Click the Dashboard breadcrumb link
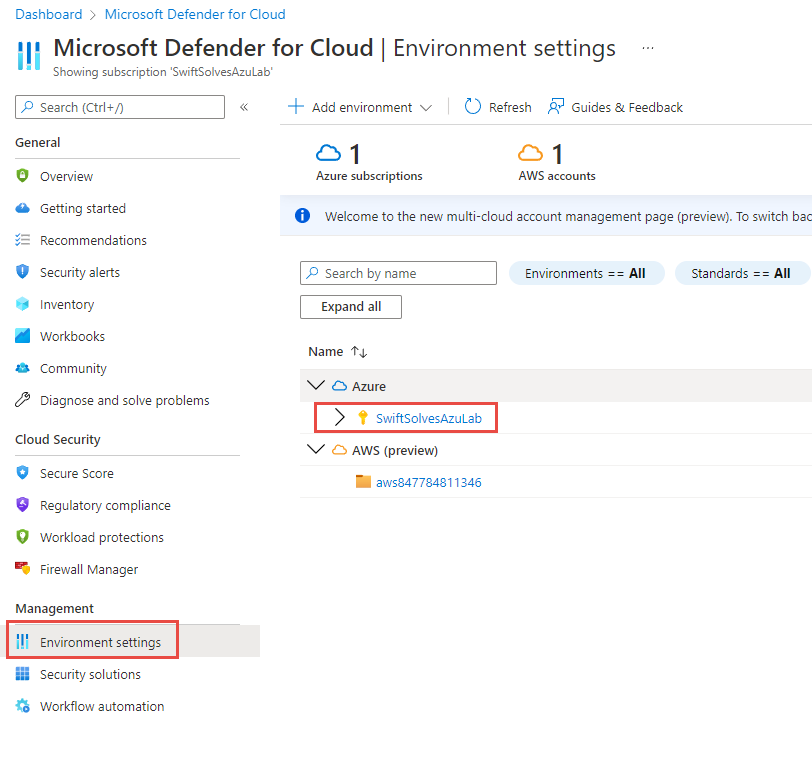The height and width of the screenshot is (776, 812). coord(49,14)
